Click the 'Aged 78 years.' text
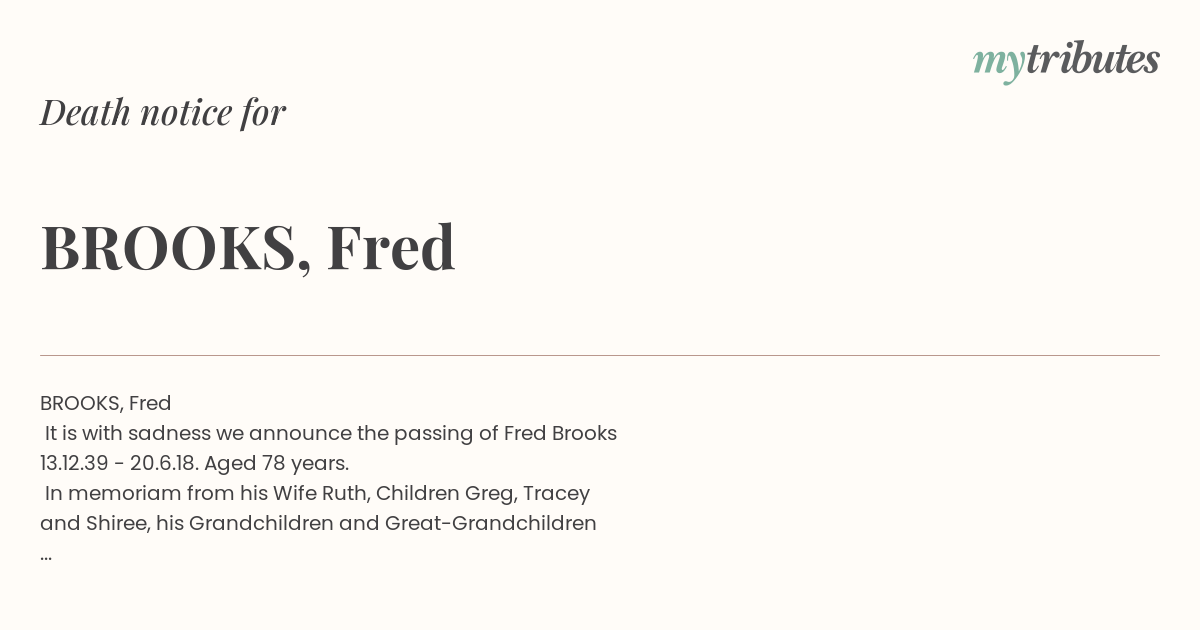 point(277,463)
